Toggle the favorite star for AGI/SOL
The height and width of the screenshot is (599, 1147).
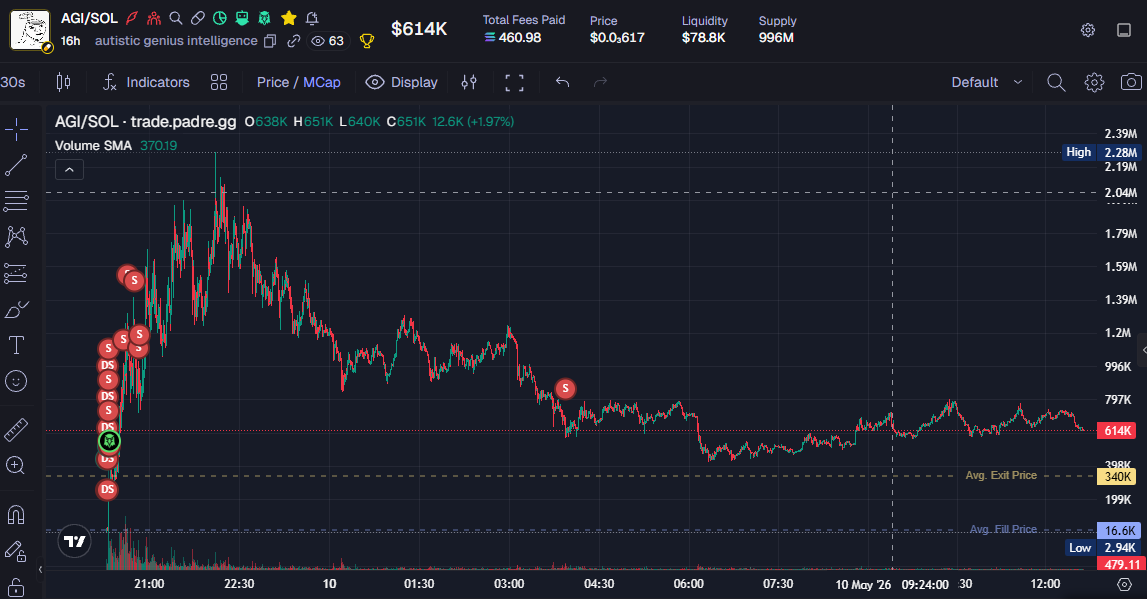pyautogui.click(x=289, y=18)
